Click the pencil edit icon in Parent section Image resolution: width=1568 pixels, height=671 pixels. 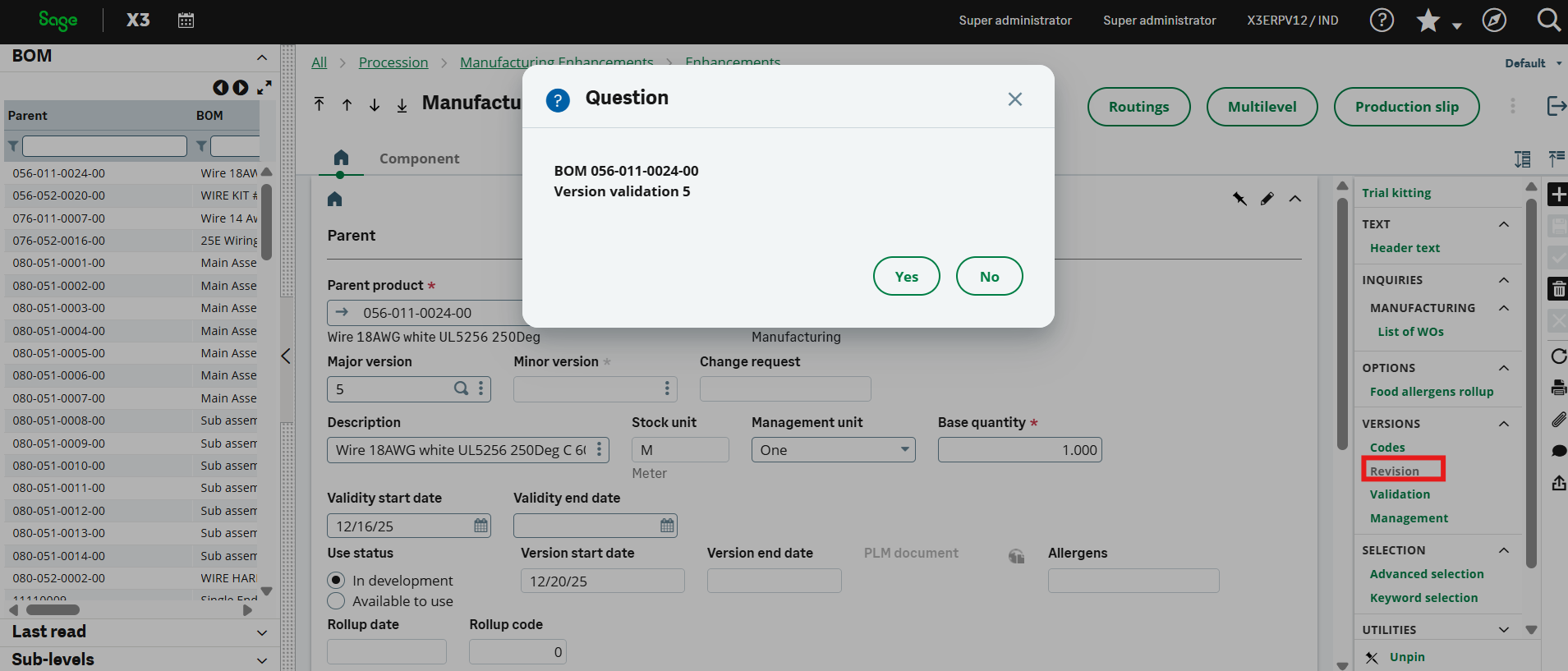1267,199
